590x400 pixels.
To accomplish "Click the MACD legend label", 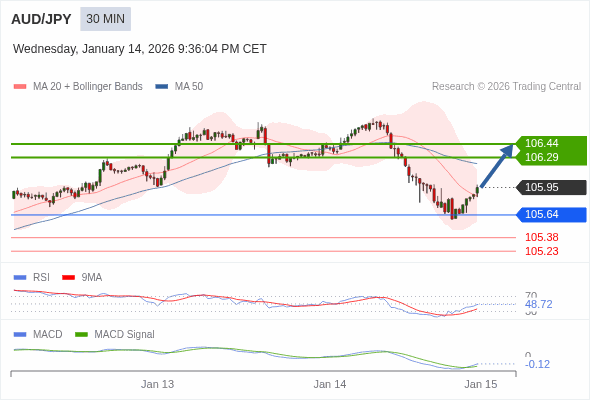I will point(47,335).
